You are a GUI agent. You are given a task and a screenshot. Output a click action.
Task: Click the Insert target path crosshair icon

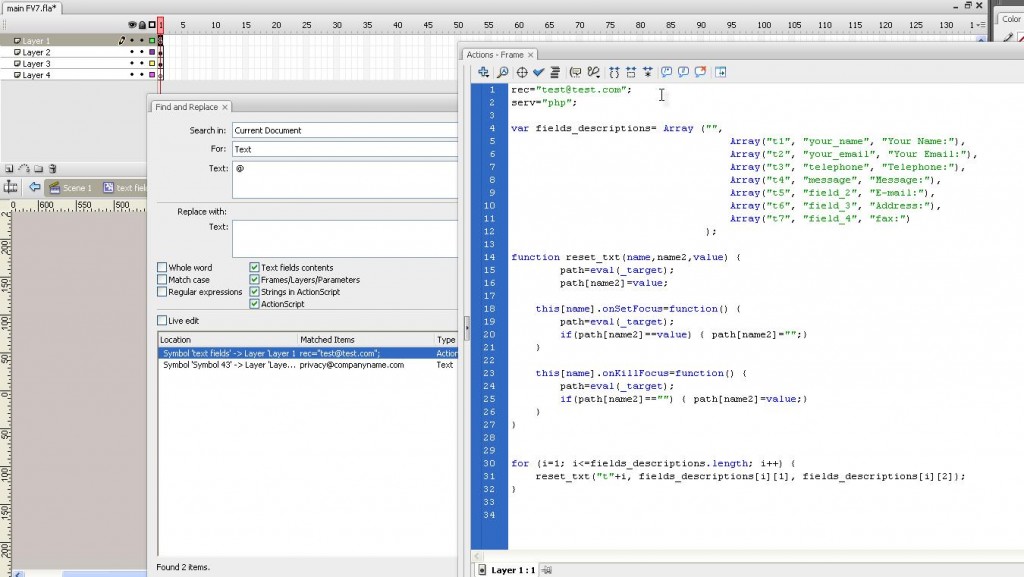click(521, 72)
